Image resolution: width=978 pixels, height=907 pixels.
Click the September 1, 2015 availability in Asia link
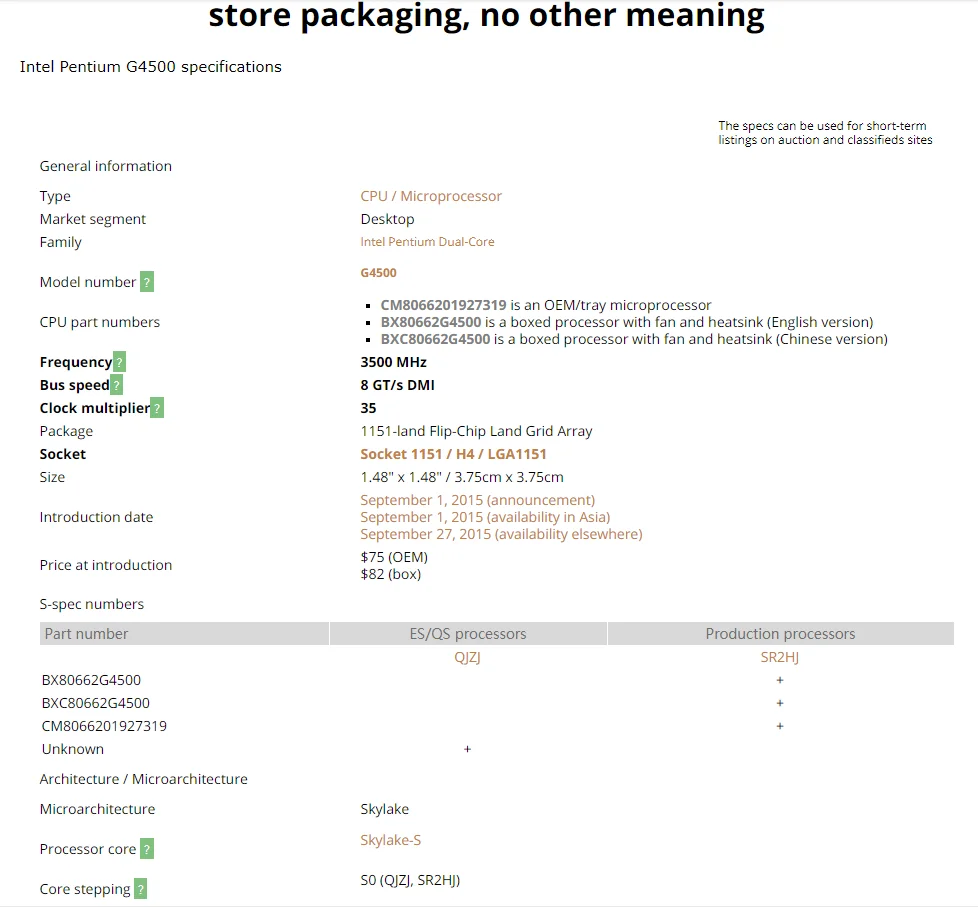485,517
